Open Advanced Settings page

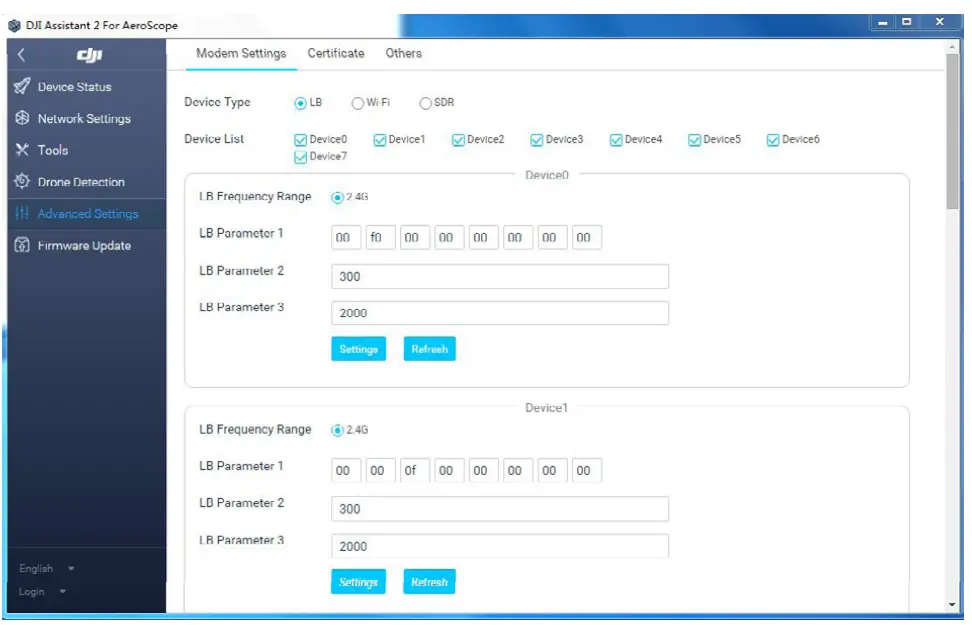87,213
